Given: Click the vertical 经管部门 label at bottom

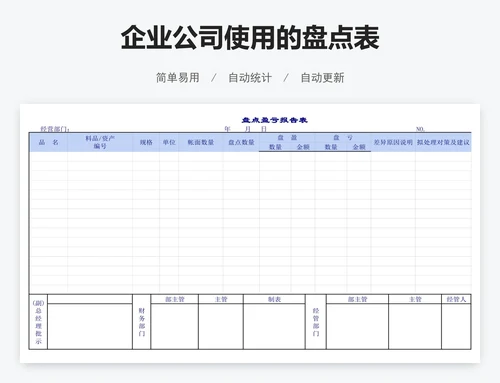Looking at the screenshot, I should point(316,322).
